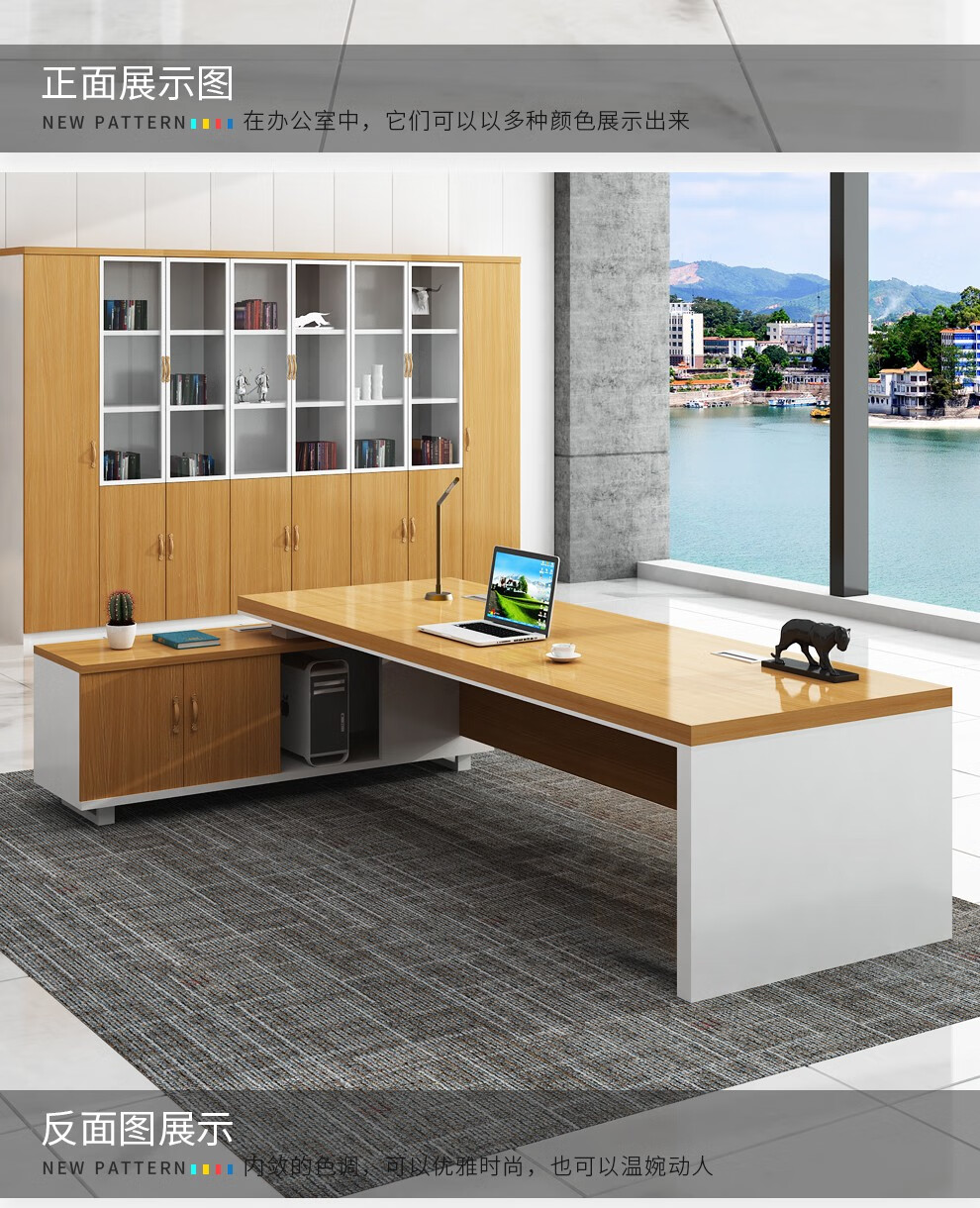Click the computer tower under the desk
Viewport: 980px width, 1208px height.
315,707
